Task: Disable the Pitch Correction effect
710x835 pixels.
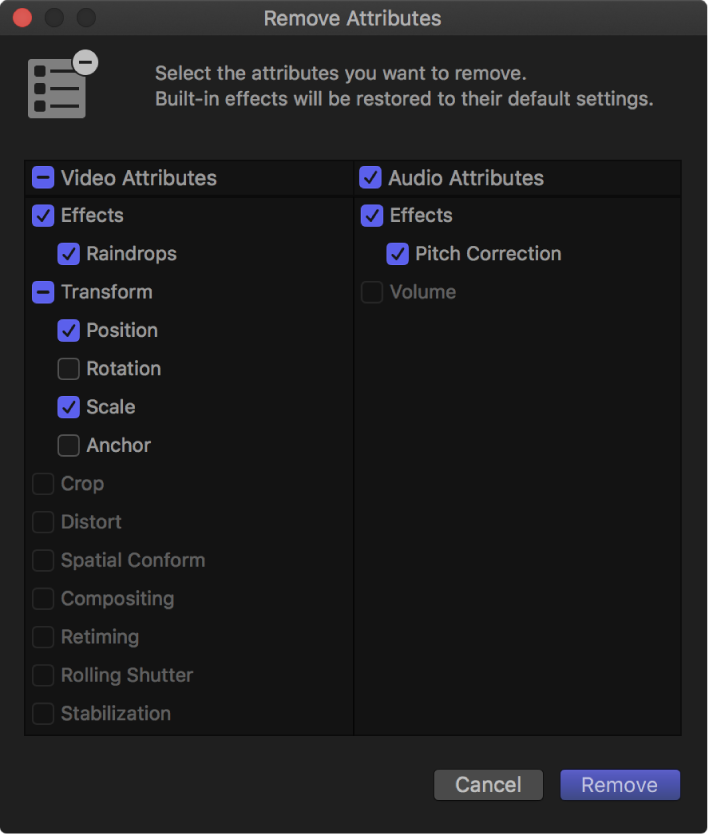Action: (397, 254)
